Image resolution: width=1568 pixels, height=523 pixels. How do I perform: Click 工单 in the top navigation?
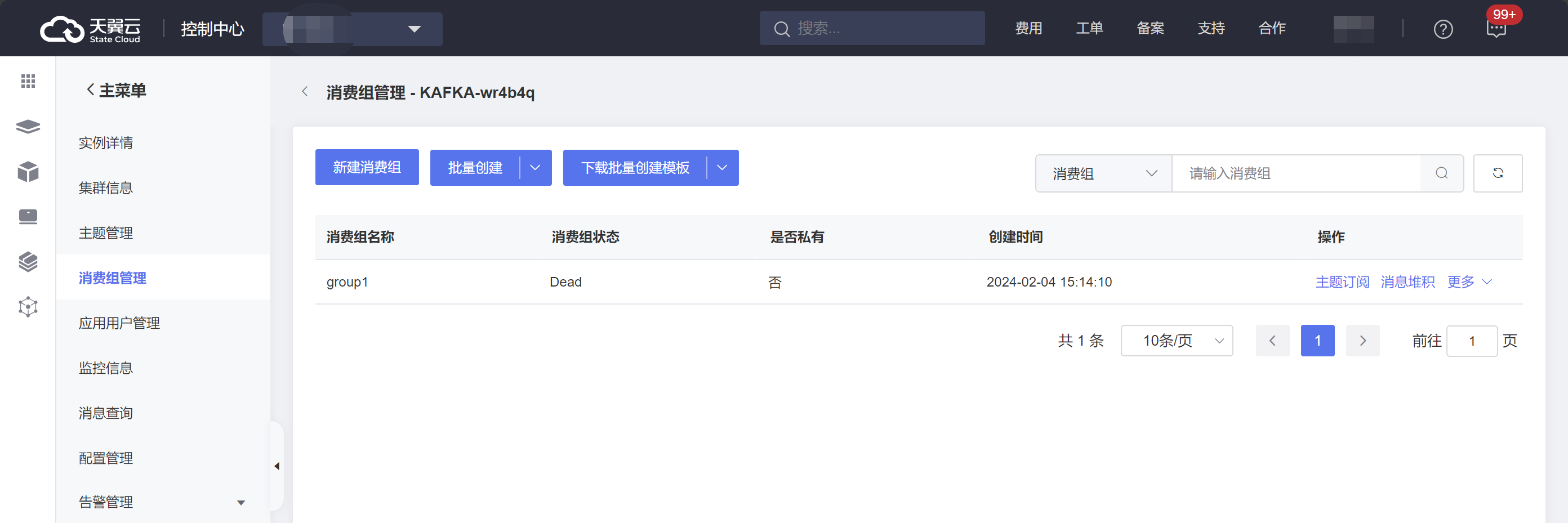[x=1090, y=28]
